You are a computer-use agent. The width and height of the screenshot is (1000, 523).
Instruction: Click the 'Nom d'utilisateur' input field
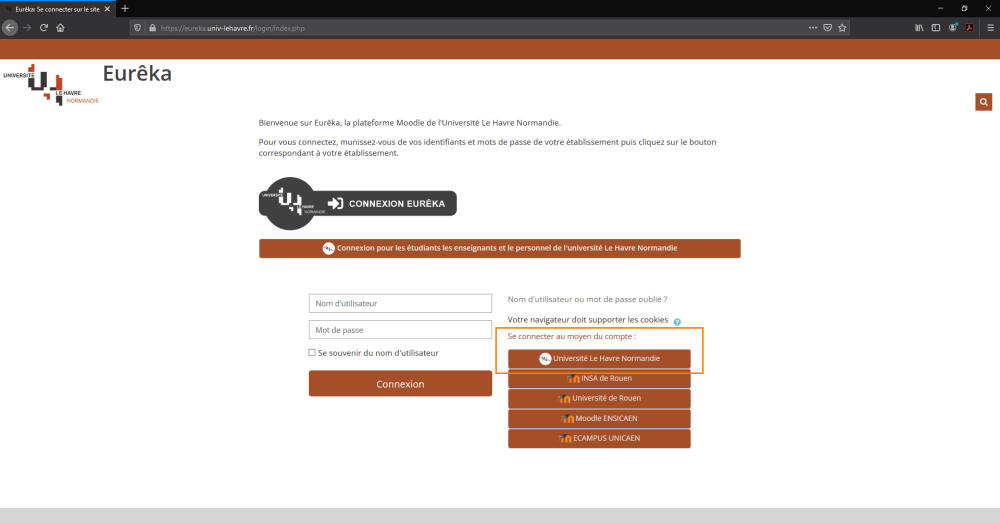point(400,303)
